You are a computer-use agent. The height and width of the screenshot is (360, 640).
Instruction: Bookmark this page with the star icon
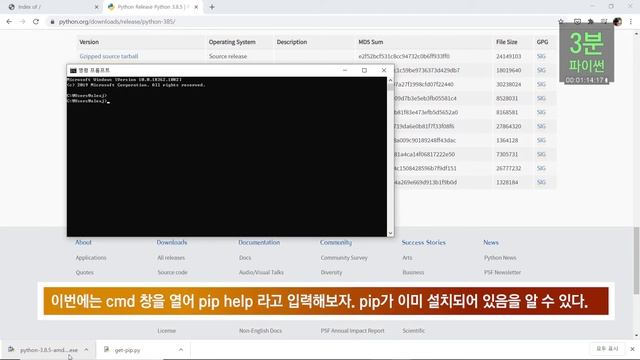(561, 22)
